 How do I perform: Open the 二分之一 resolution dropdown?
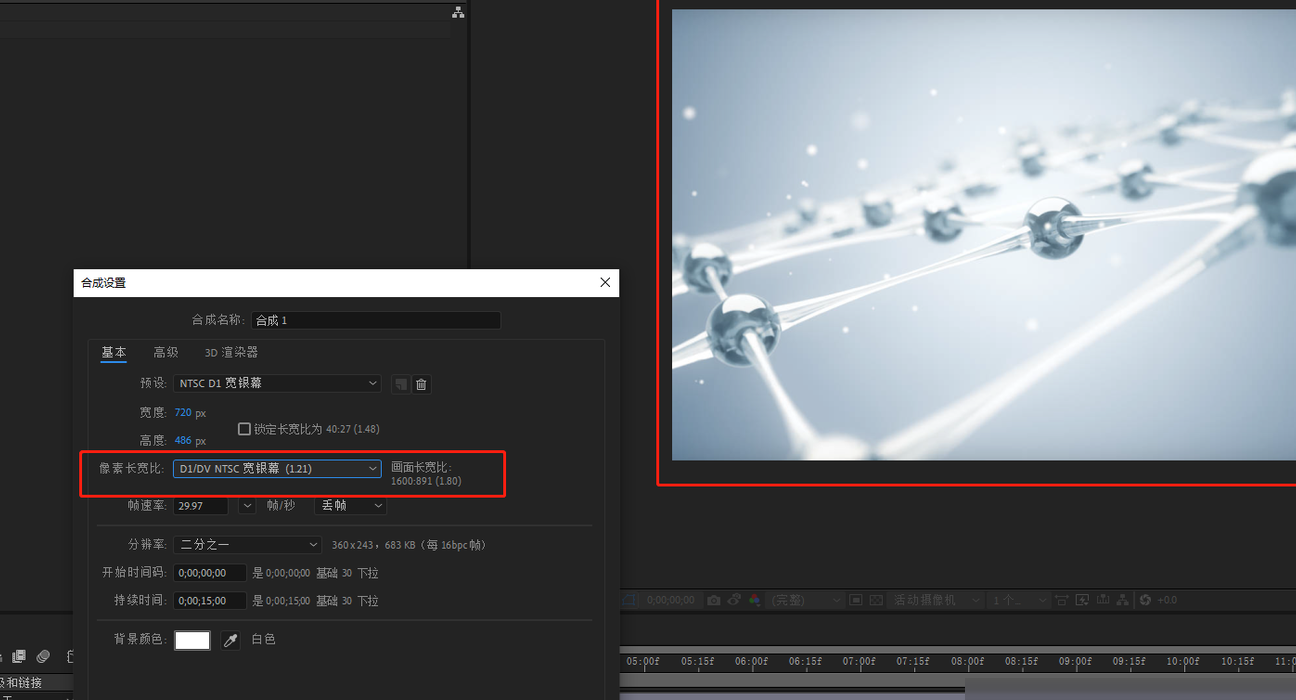tap(247, 545)
